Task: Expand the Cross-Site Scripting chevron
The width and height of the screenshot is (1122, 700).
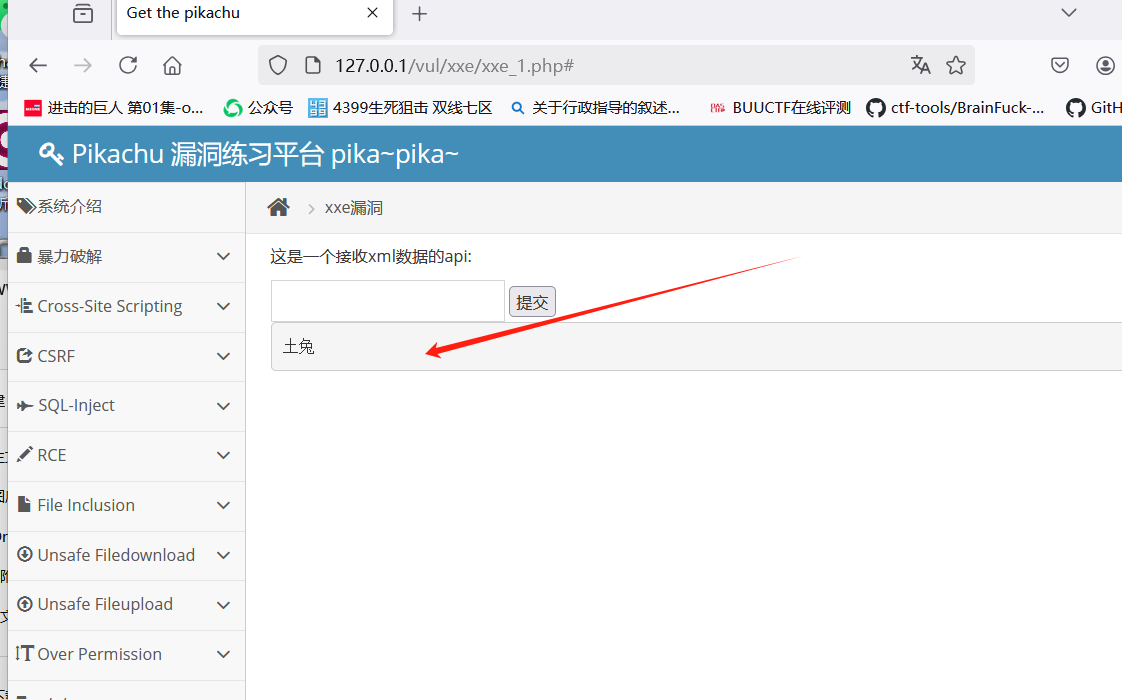Action: (x=223, y=306)
